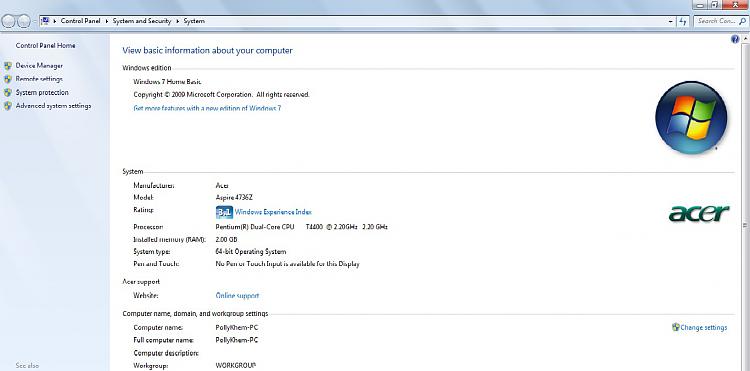
Task: Click the Copyright 2009 Microsoft Corporation text
Action: pos(221,95)
